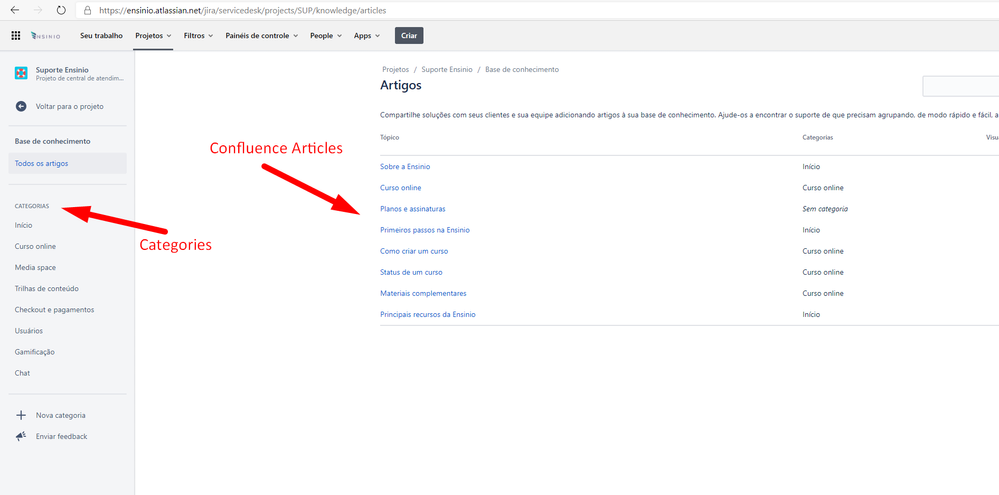Open the People dropdown menu
The width and height of the screenshot is (999, 495).
pyautogui.click(x=326, y=36)
